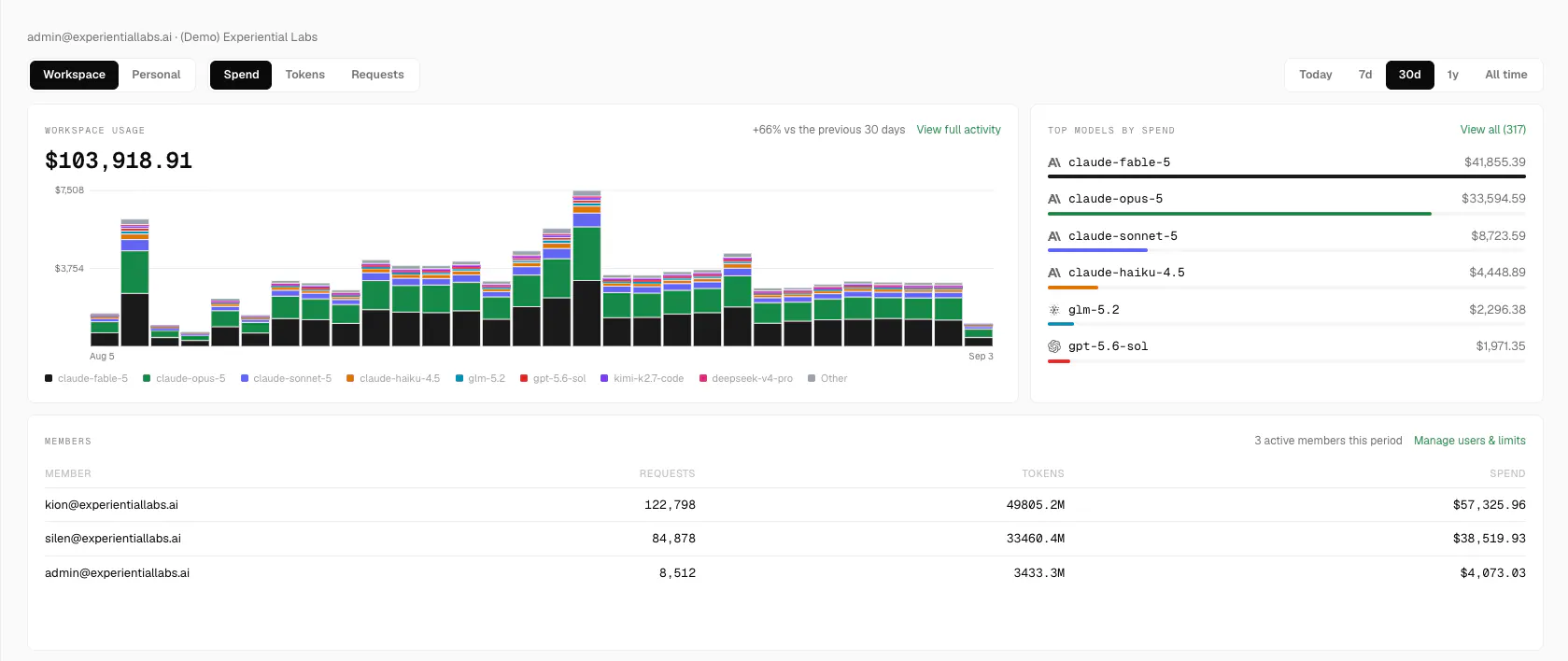This screenshot has width=1568, height=661.
Task: Click the gpt-5.6-sol red legend swatch
Action: pos(524,378)
